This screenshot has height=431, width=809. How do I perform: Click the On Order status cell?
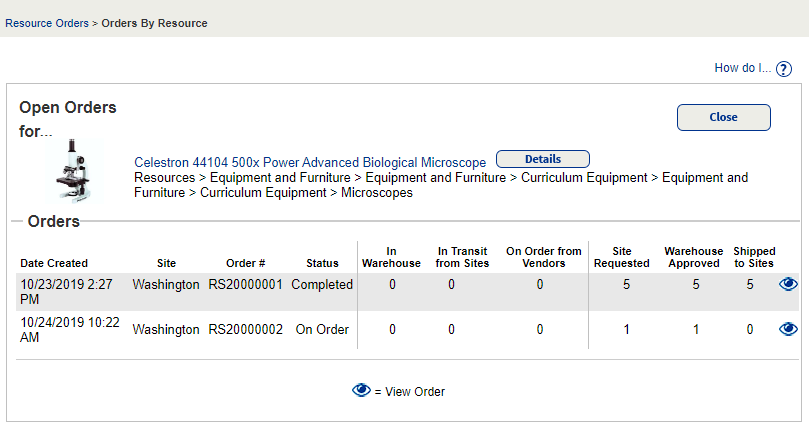(x=322, y=329)
